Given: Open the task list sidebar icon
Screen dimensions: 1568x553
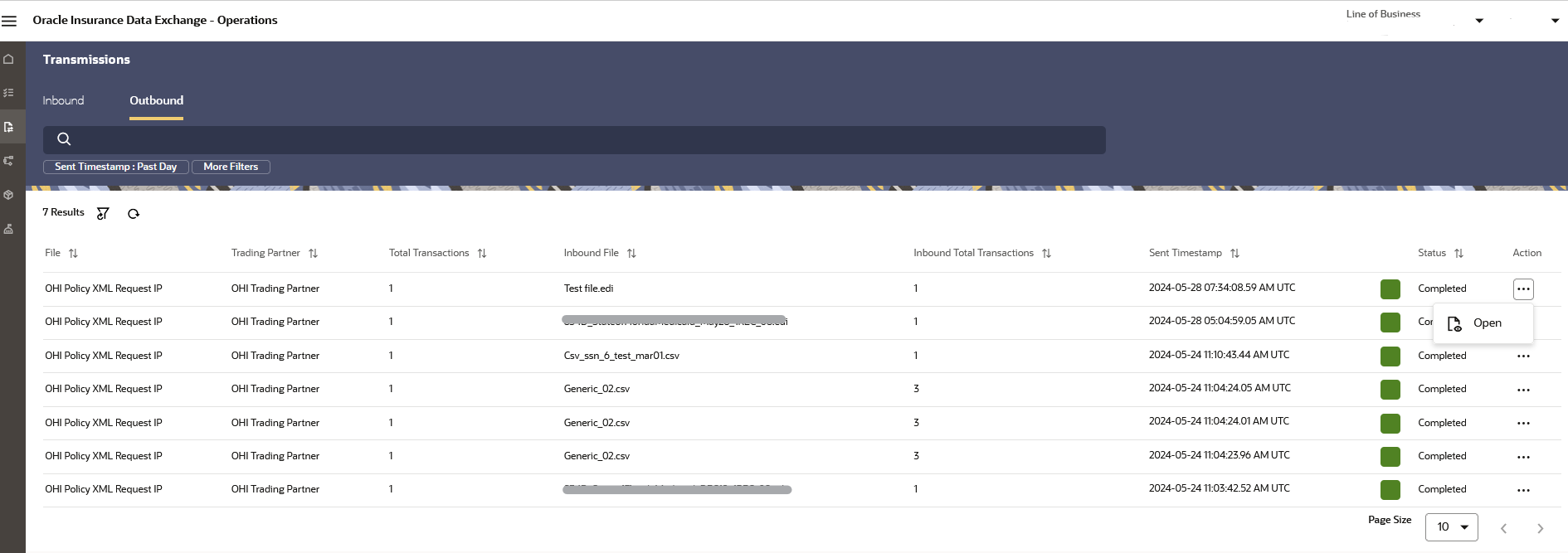Looking at the screenshot, I should tap(9, 93).
